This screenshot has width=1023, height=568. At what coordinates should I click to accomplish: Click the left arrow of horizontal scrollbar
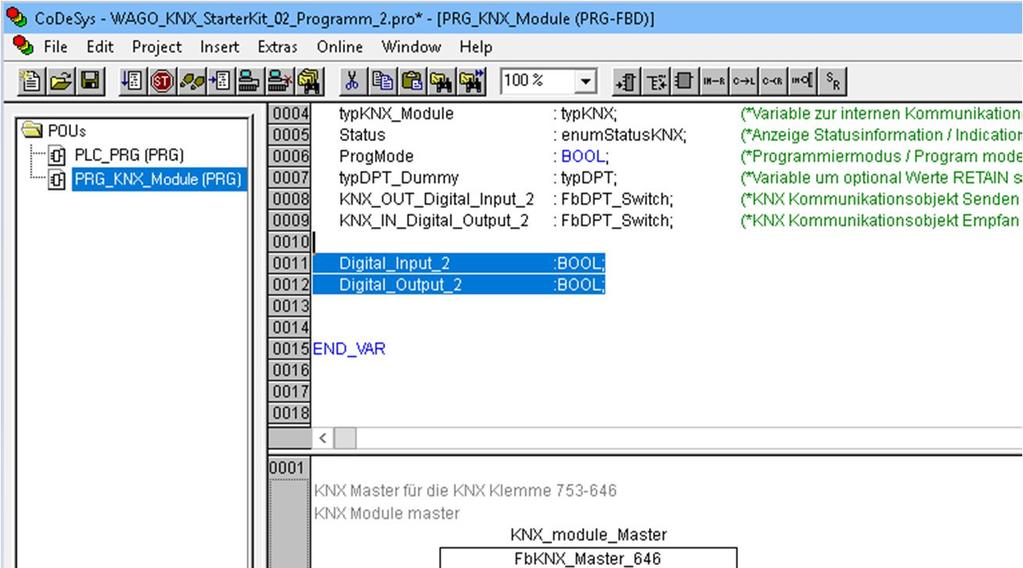(323, 438)
